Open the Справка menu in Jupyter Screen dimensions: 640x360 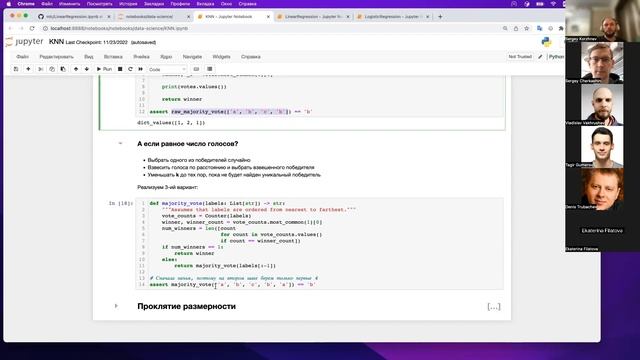(251, 57)
